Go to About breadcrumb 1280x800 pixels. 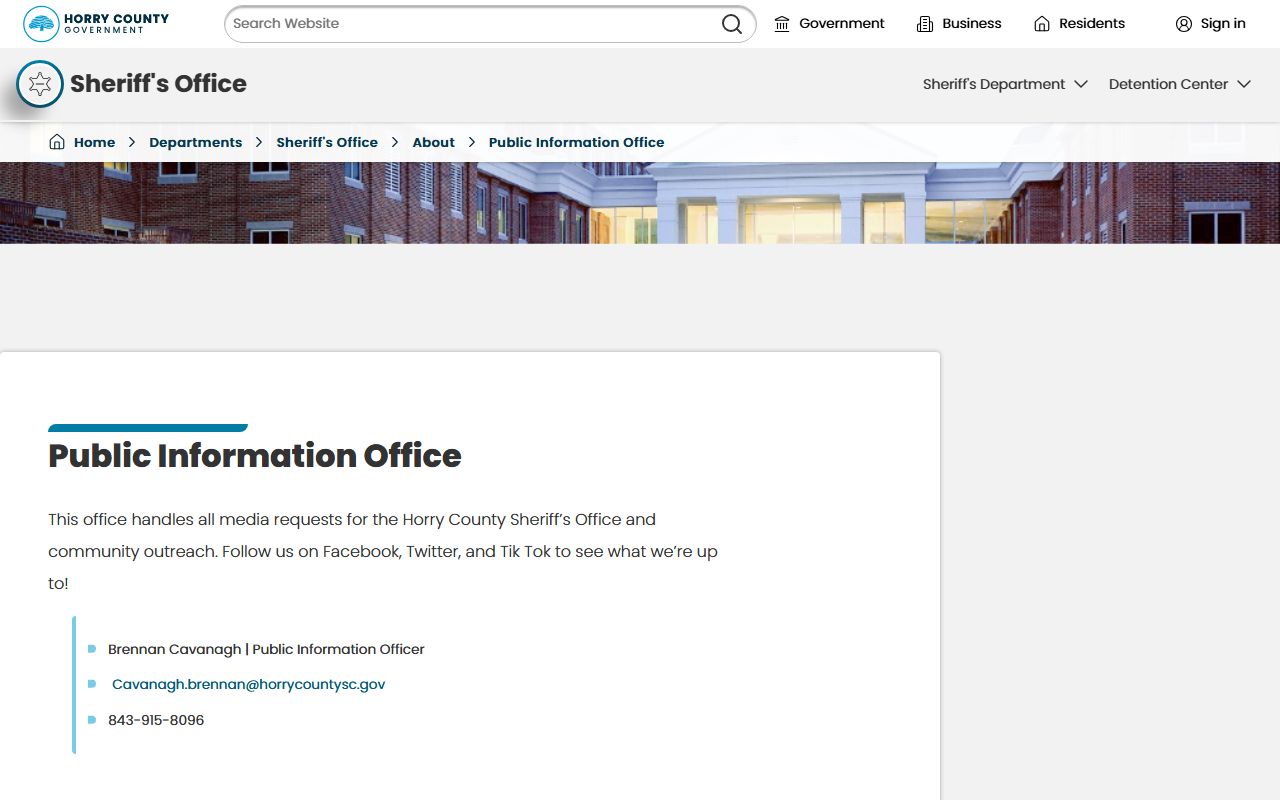coord(433,143)
